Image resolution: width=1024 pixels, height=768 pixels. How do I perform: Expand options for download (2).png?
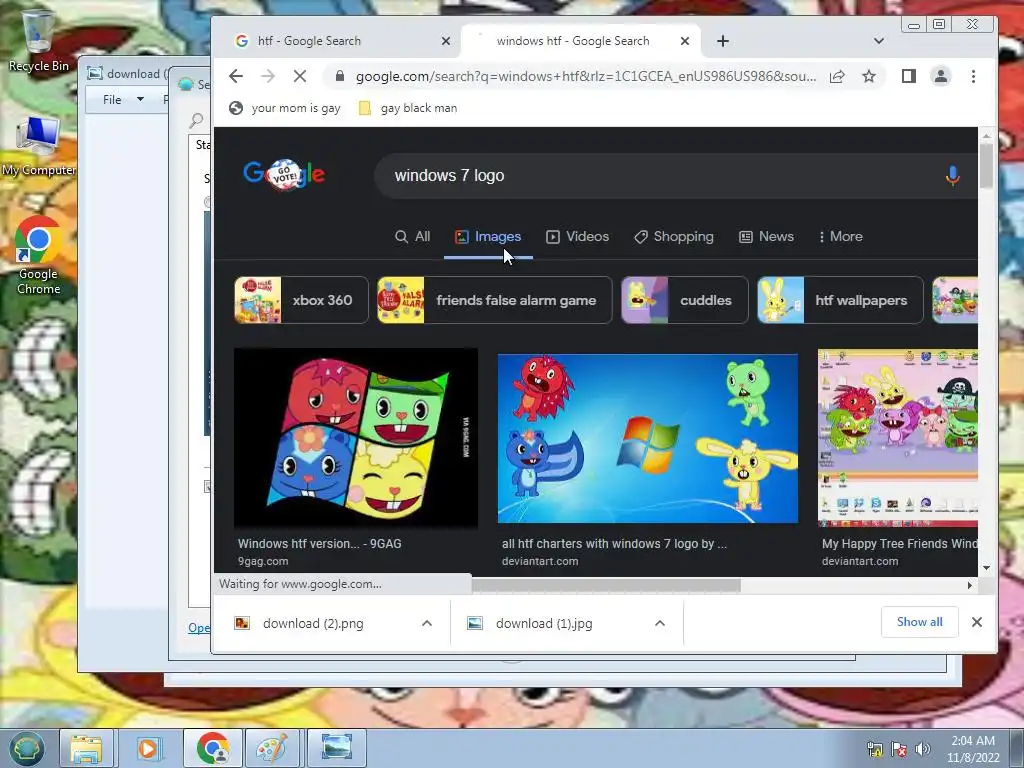(426, 623)
